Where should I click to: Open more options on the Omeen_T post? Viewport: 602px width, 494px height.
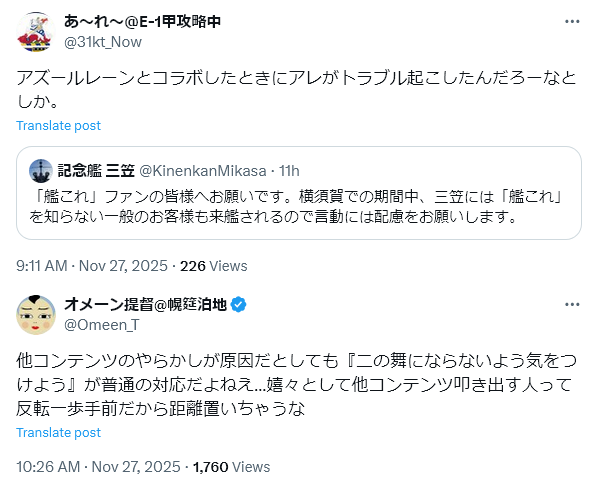(570, 305)
